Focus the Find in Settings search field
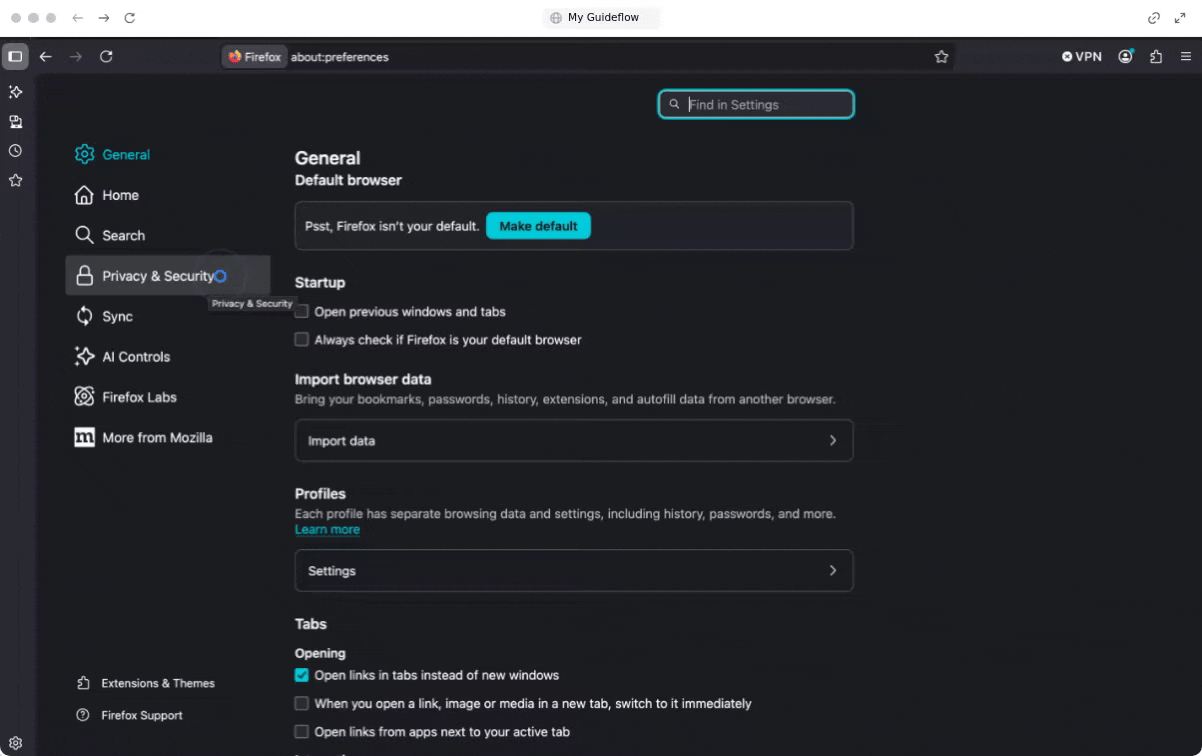This screenshot has height=756, width=1202. tap(766, 105)
